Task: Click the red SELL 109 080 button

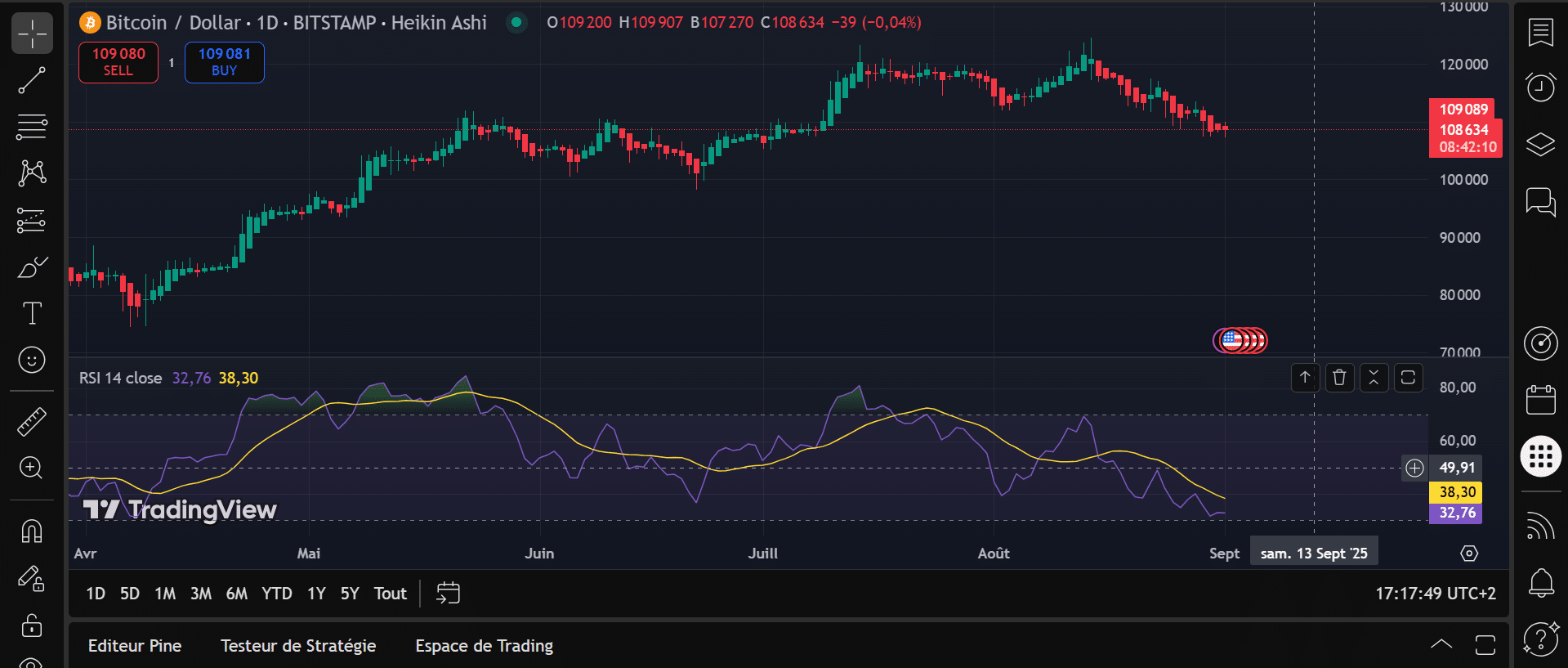Action: click(118, 62)
